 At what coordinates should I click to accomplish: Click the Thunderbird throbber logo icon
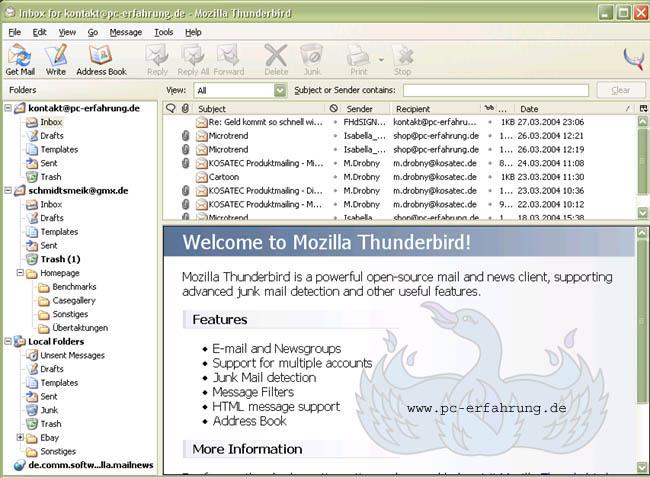pos(634,58)
